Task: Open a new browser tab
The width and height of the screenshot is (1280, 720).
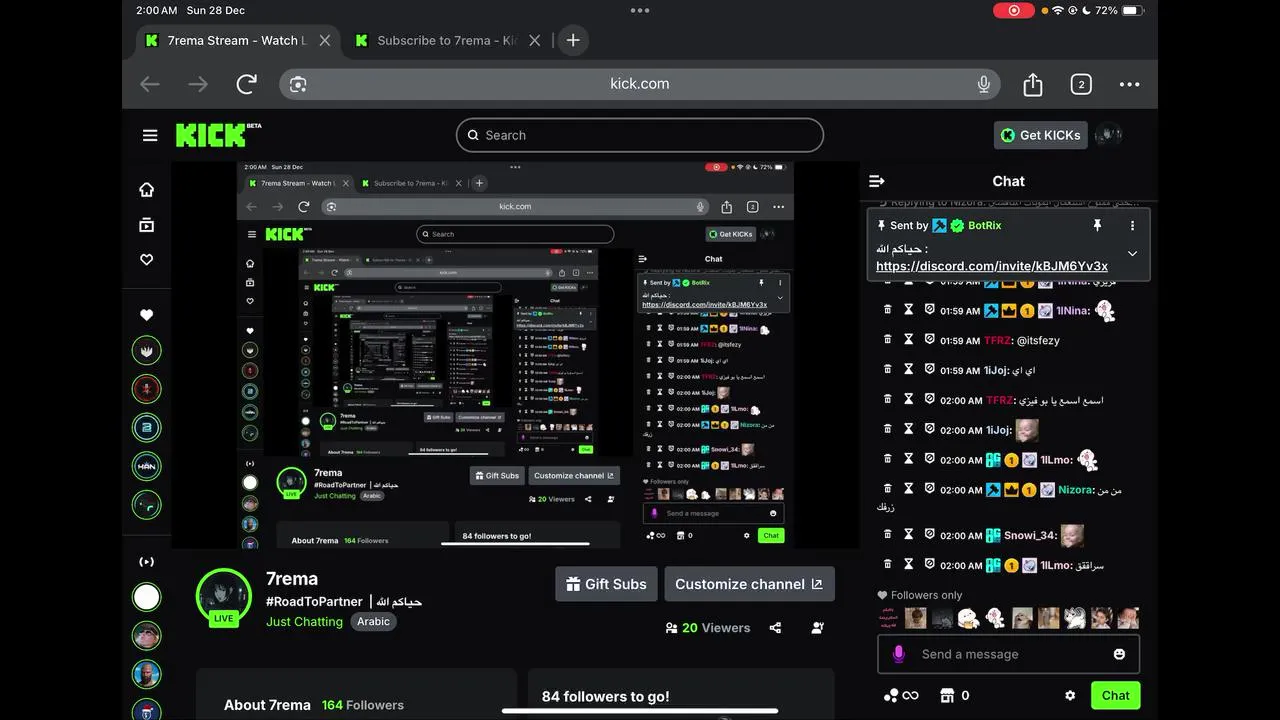Action: click(x=573, y=40)
